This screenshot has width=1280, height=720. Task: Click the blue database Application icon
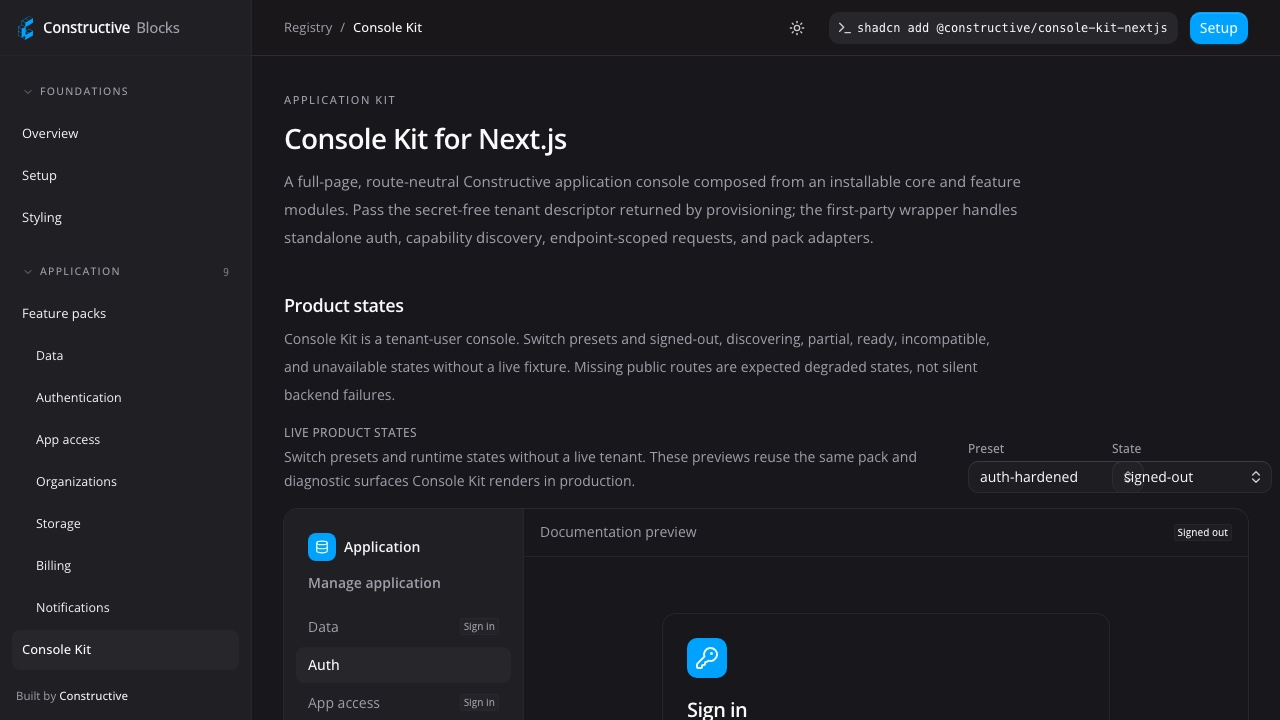[322, 547]
